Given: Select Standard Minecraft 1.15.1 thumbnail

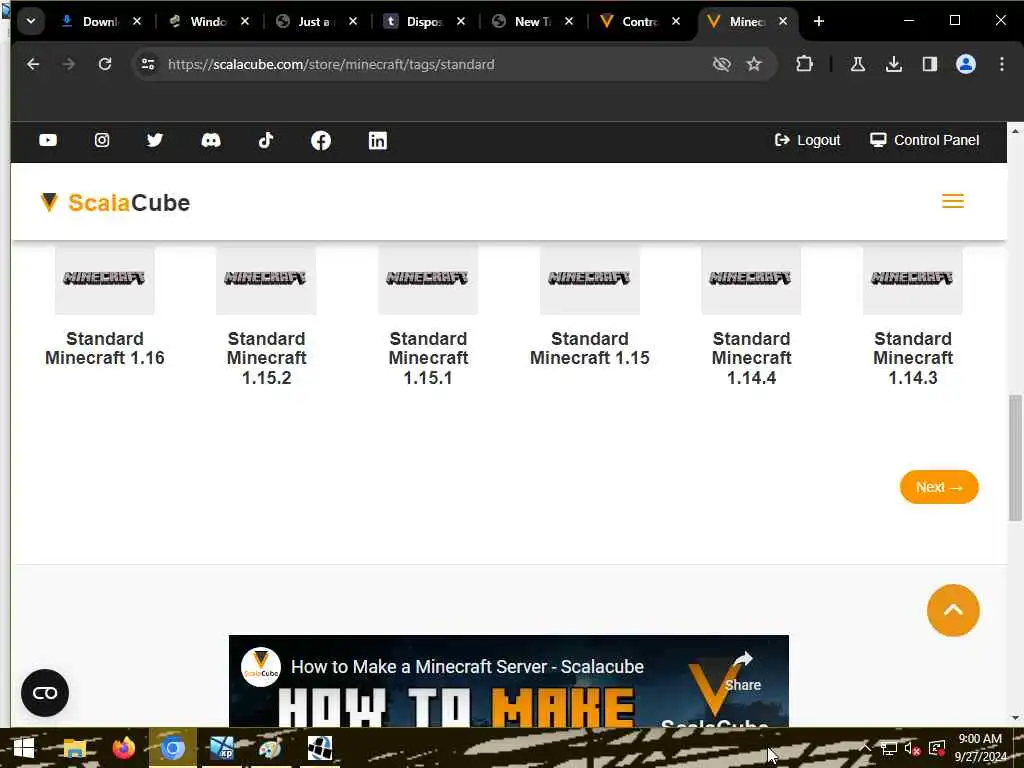Looking at the screenshot, I should [428, 280].
